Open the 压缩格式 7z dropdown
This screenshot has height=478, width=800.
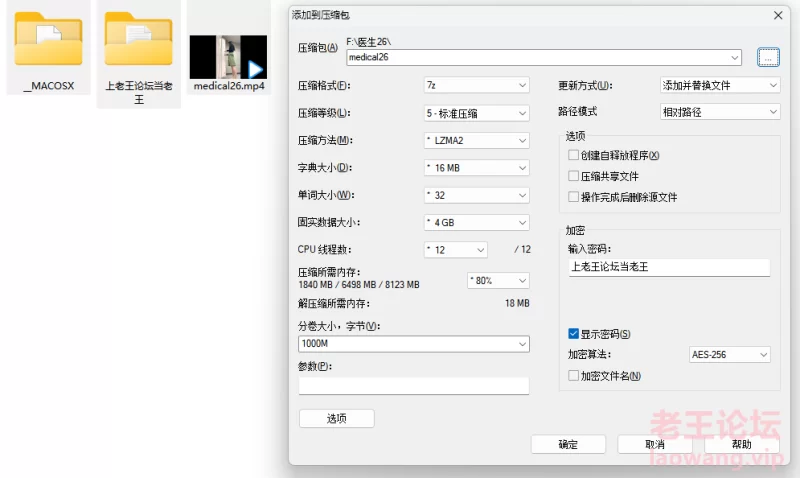pyautogui.click(x=477, y=85)
